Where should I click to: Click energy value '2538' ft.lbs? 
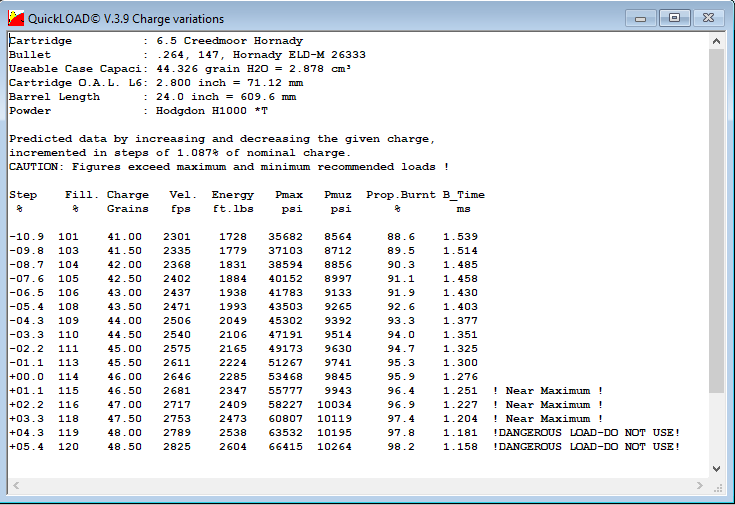point(232,433)
